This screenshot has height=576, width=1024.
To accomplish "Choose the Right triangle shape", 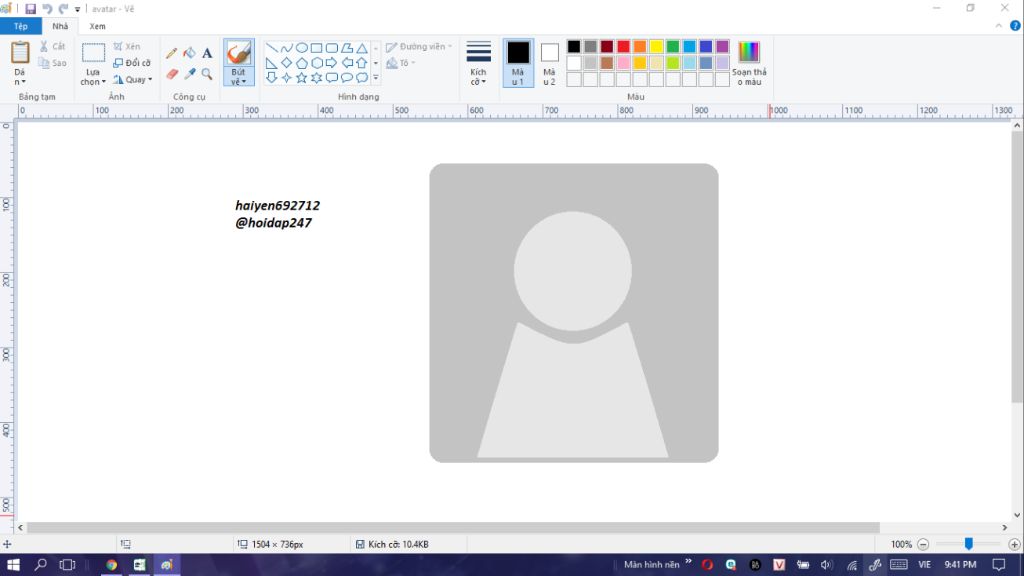I will pos(272,63).
